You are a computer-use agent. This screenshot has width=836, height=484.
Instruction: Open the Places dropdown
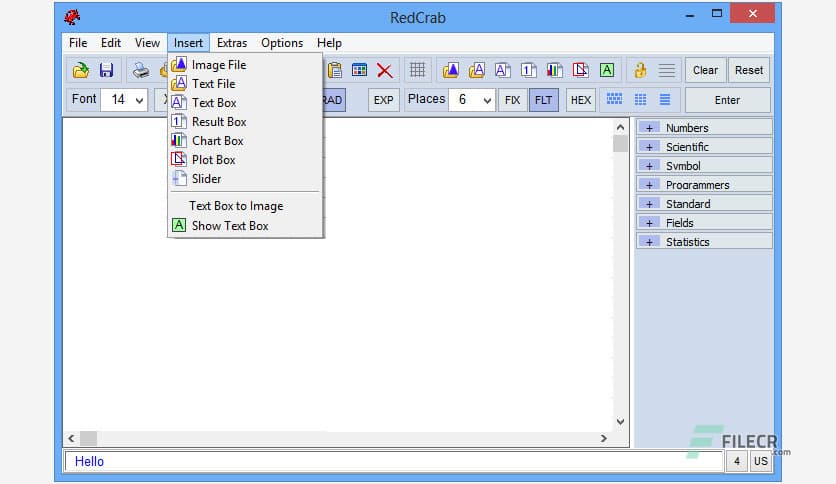(x=487, y=100)
